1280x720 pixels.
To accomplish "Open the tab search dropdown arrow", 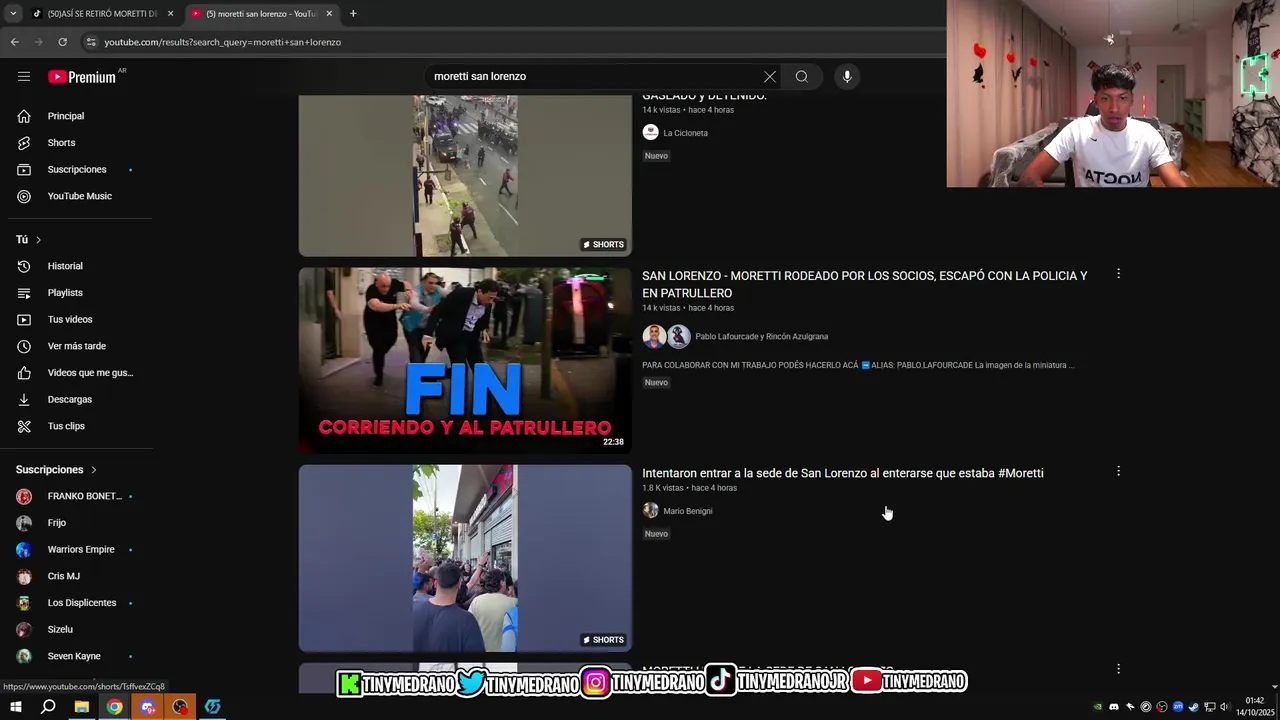I will pyautogui.click(x=13, y=14).
